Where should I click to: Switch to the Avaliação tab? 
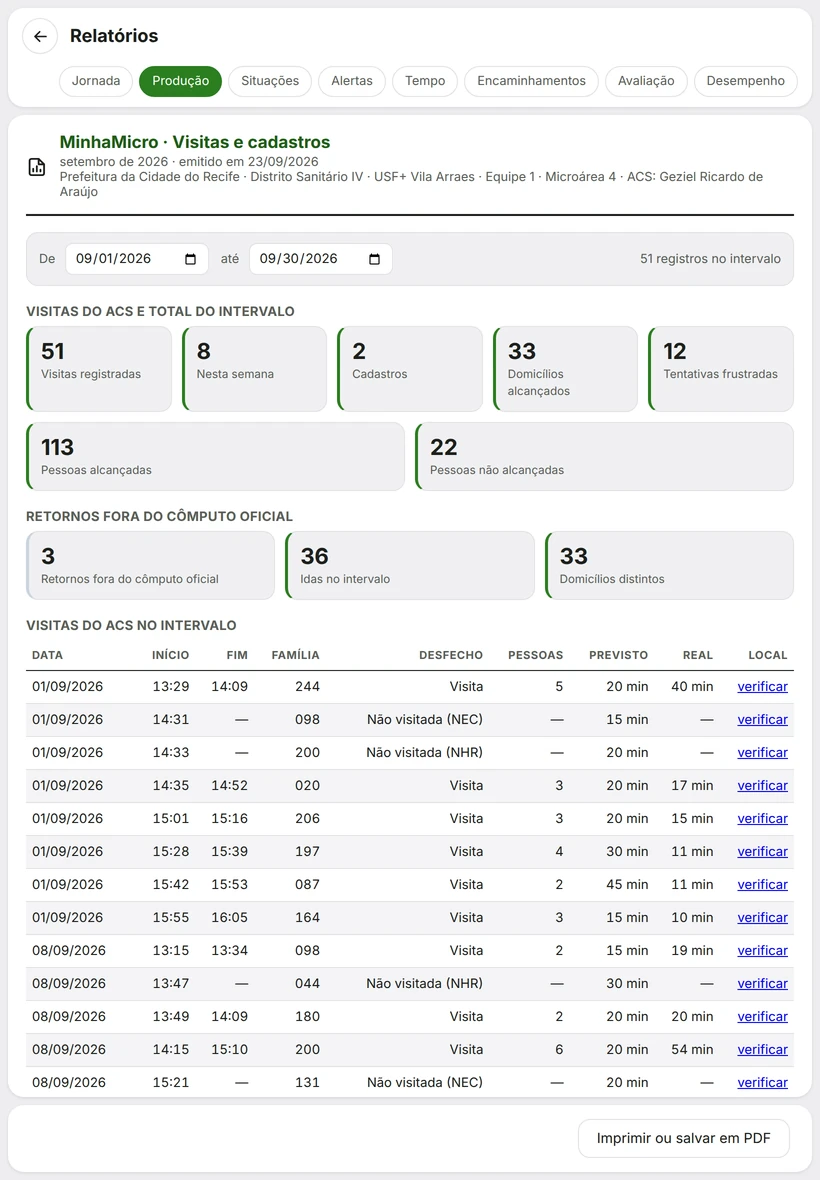click(646, 81)
